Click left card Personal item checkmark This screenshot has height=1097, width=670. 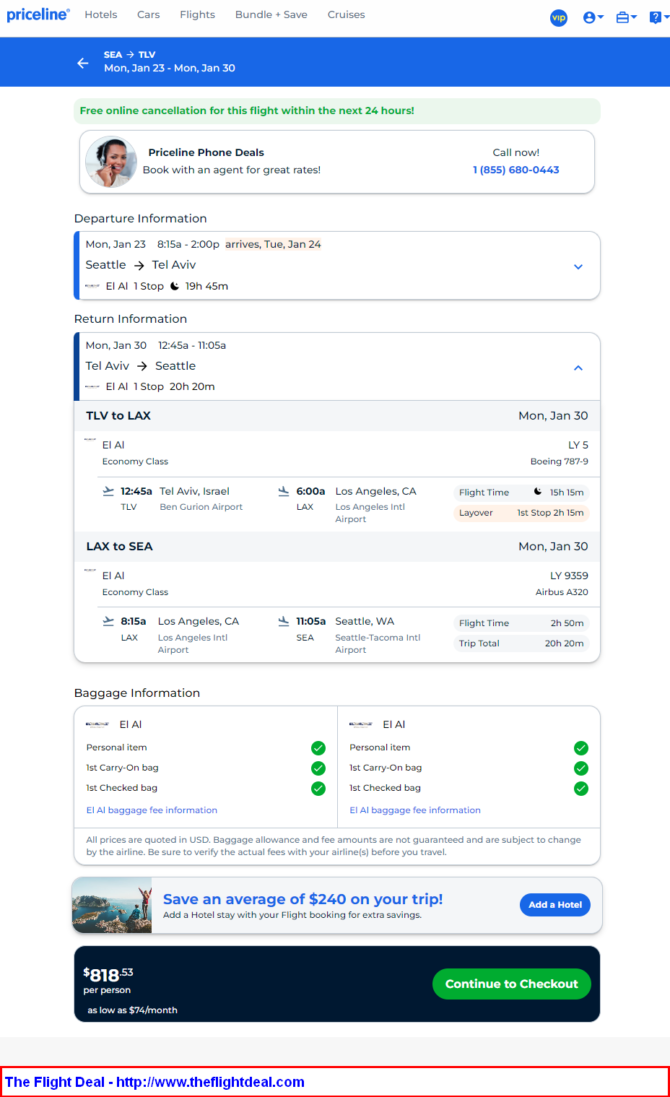318,748
